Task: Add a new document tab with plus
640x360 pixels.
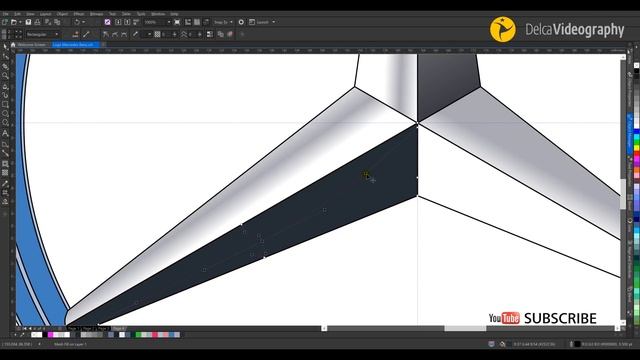Action: pyautogui.click(x=104, y=44)
